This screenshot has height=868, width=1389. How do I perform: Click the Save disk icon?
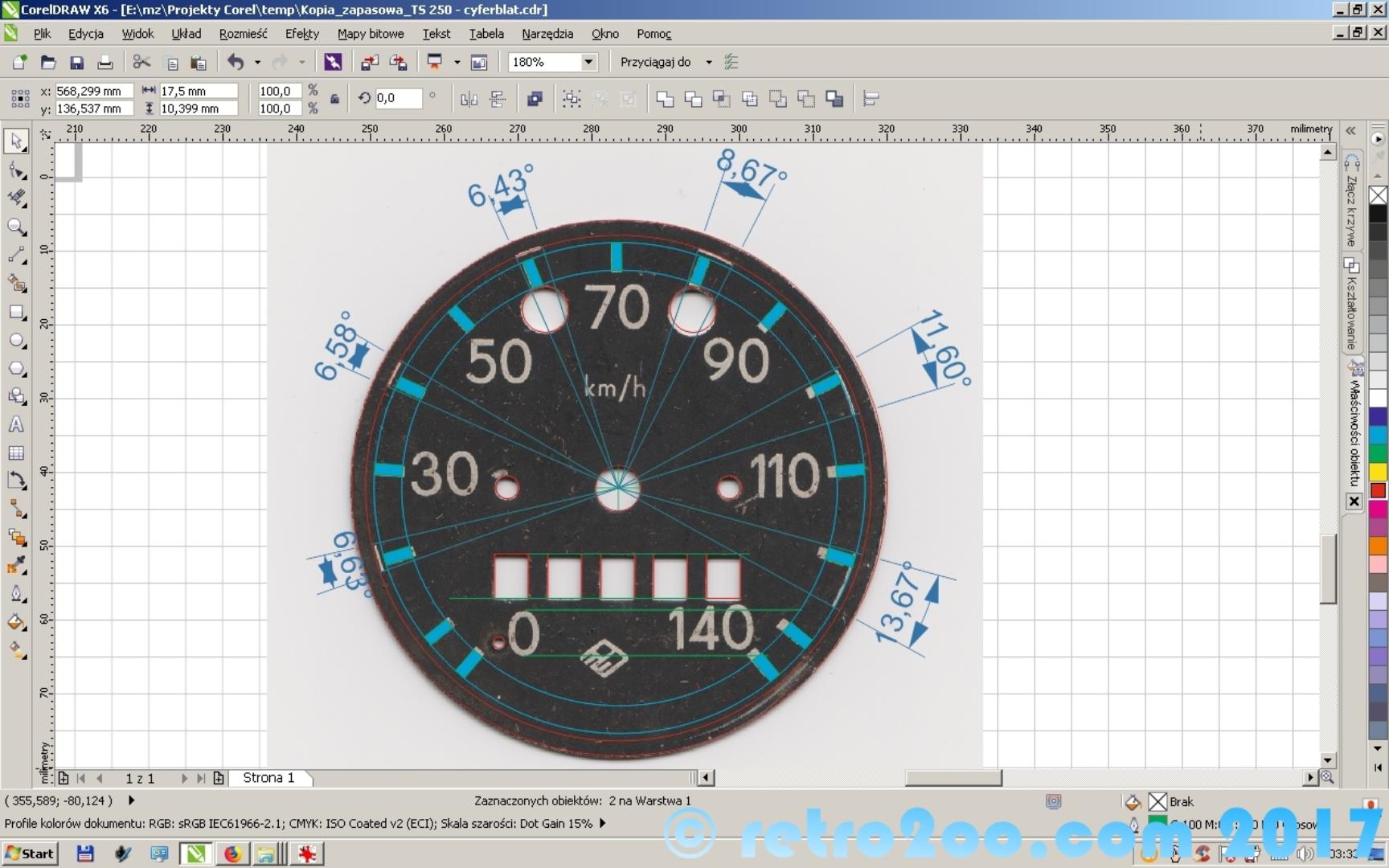[76, 62]
